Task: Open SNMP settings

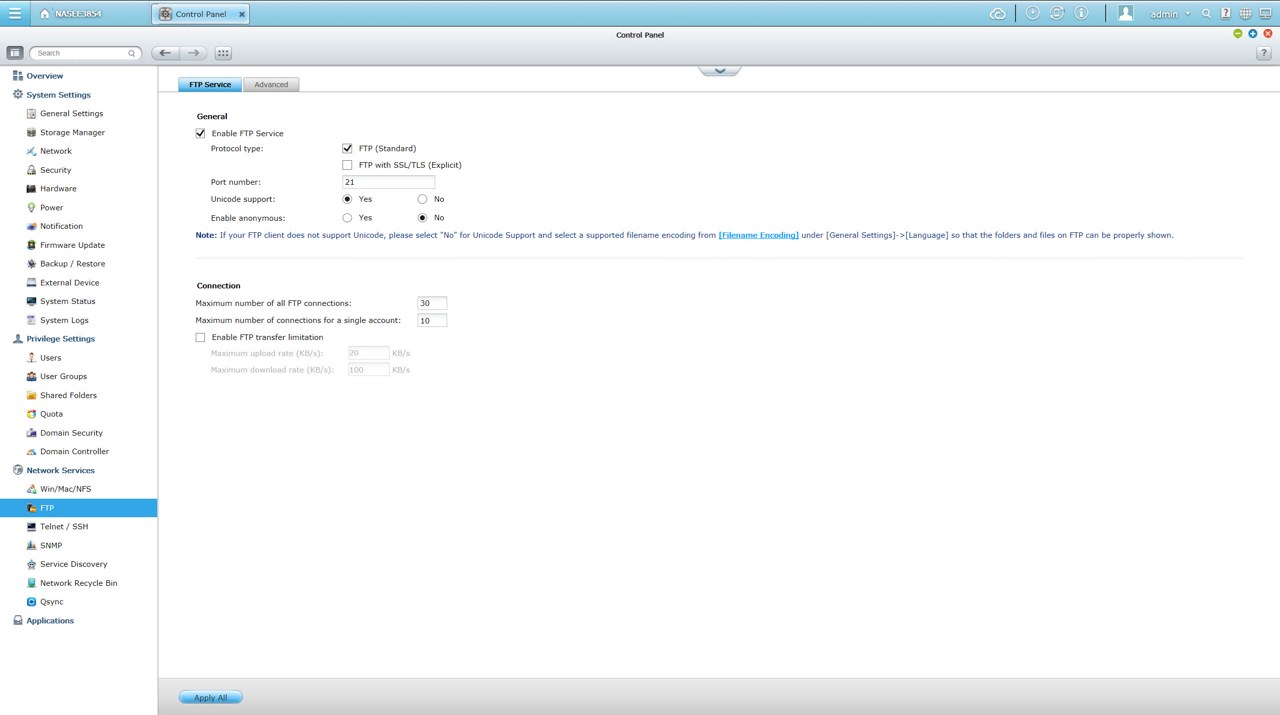Action: 51,545
